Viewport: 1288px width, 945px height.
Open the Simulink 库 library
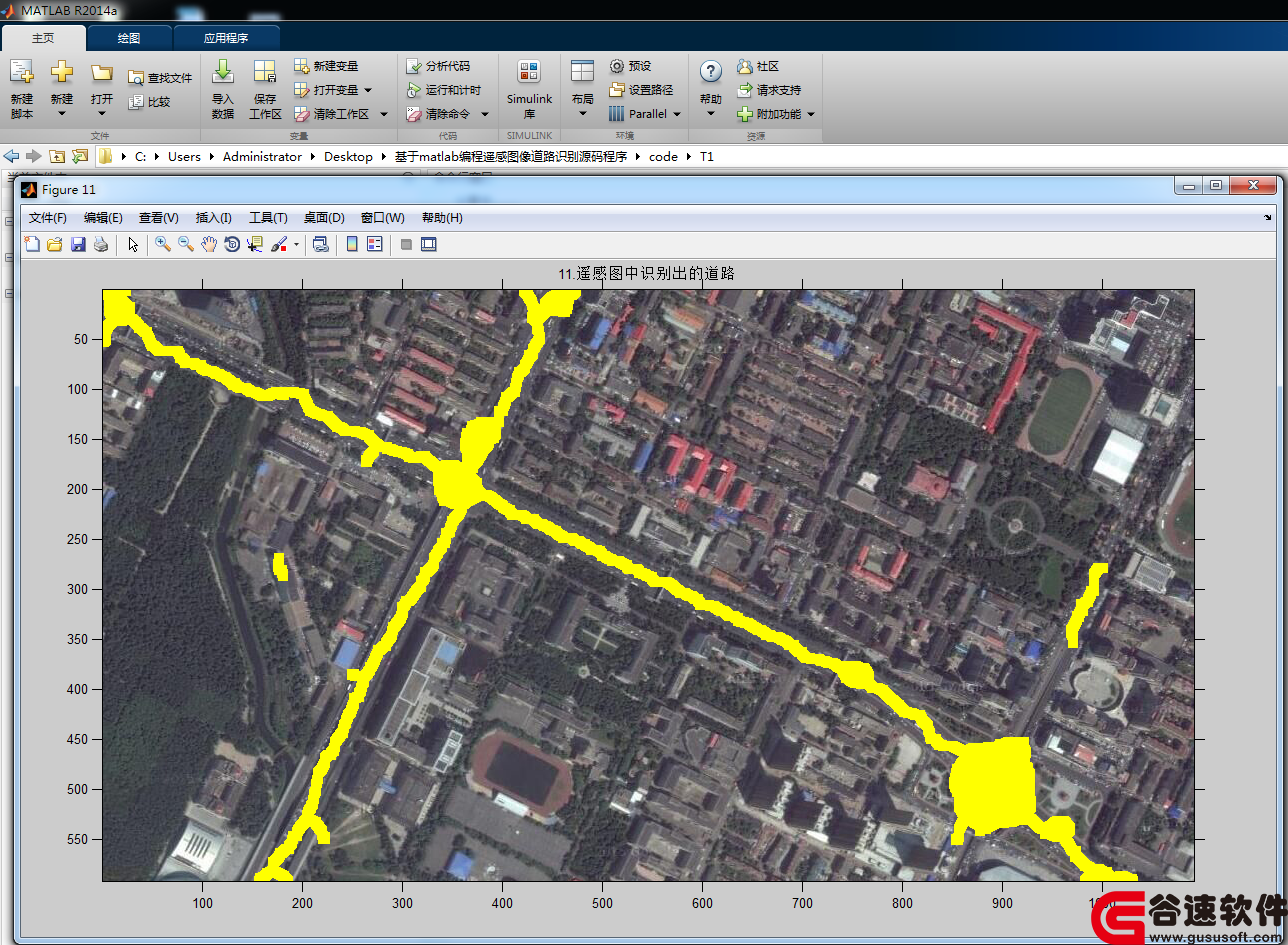(x=529, y=89)
